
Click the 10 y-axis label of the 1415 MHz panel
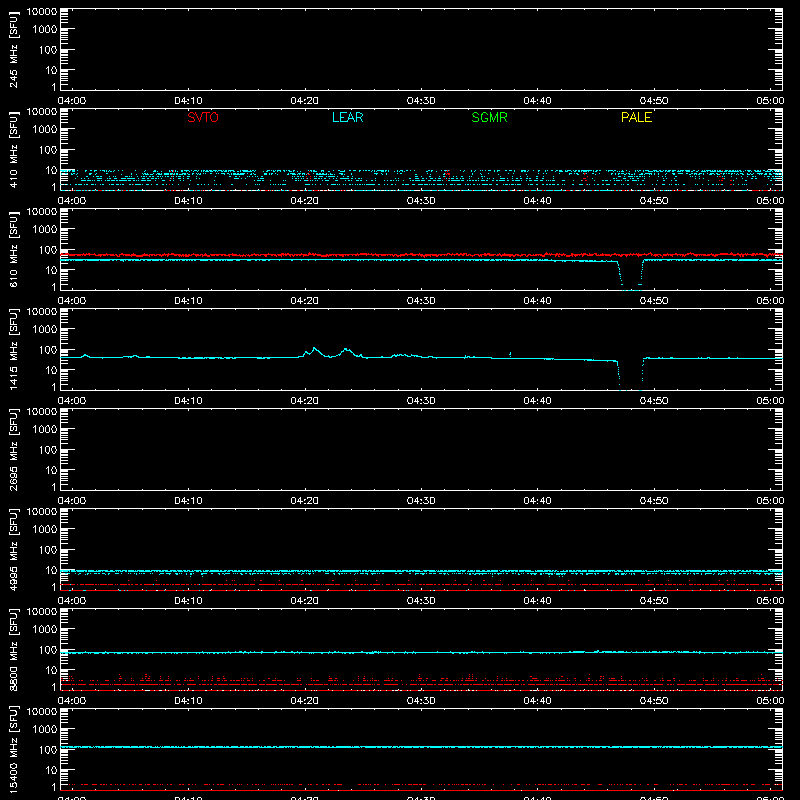tap(52, 370)
